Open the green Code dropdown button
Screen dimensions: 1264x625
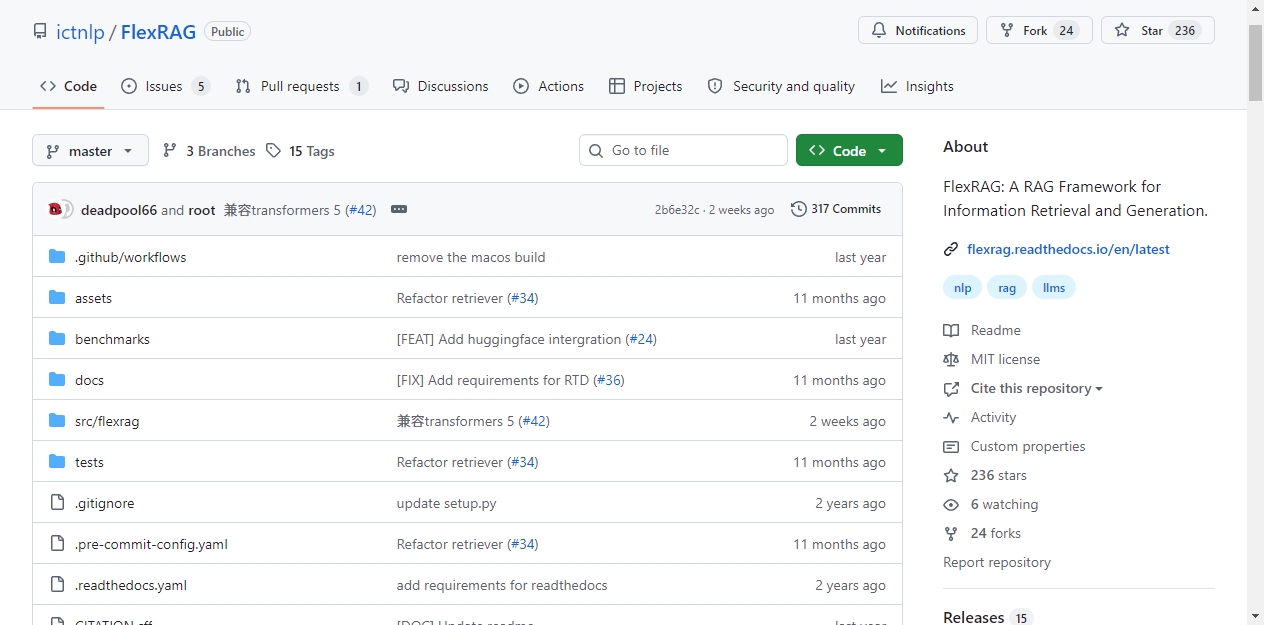click(x=849, y=150)
